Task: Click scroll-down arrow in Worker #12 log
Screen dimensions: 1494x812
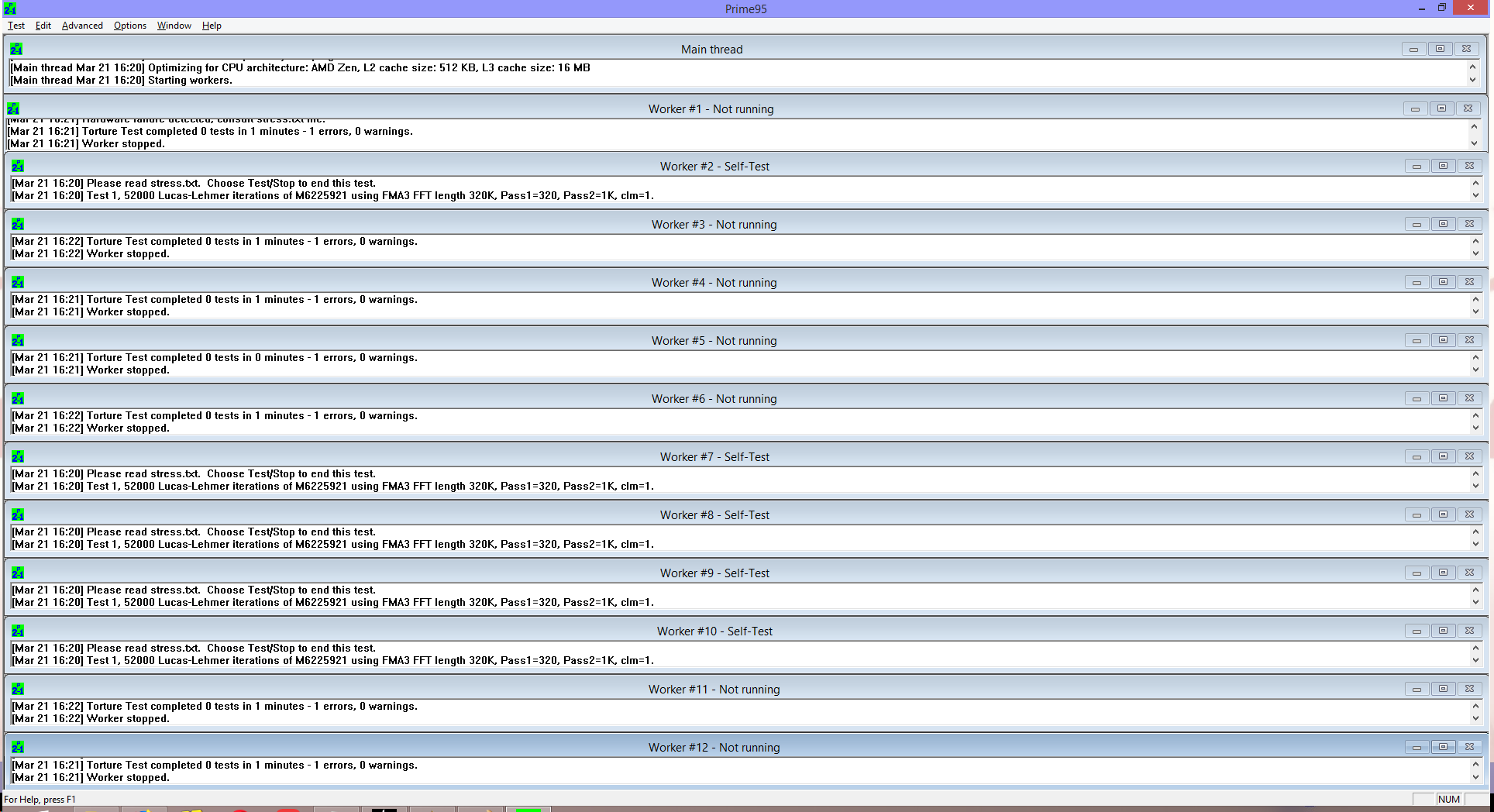Action: click(1475, 777)
